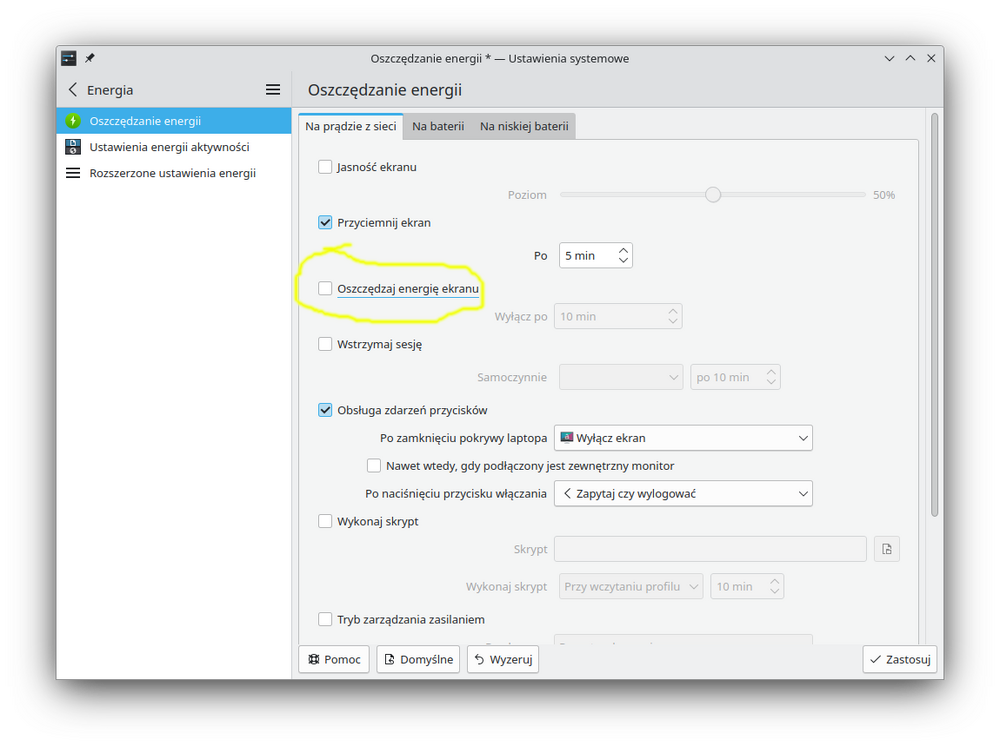Viewport: 1000px width, 746px height.
Task: Expand the Po naciśnięciu przycisku włączania dropdown
Action: coord(683,493)
